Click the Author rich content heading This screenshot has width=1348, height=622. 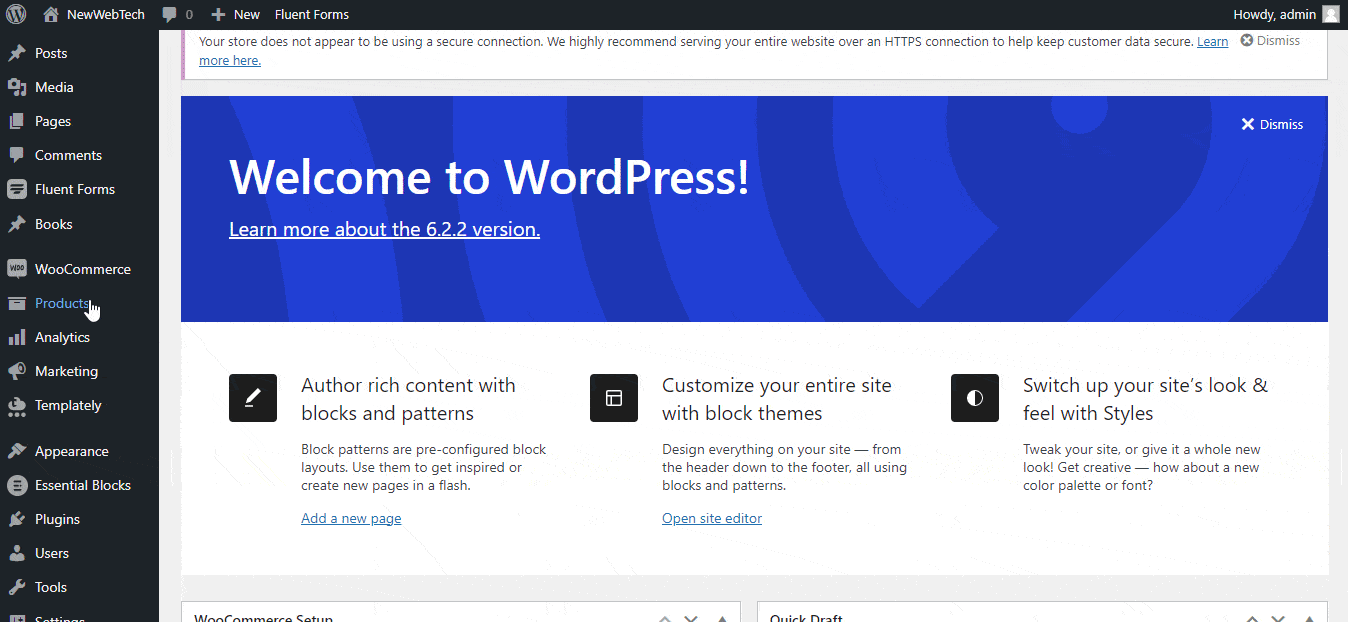(x=408, y=399)
